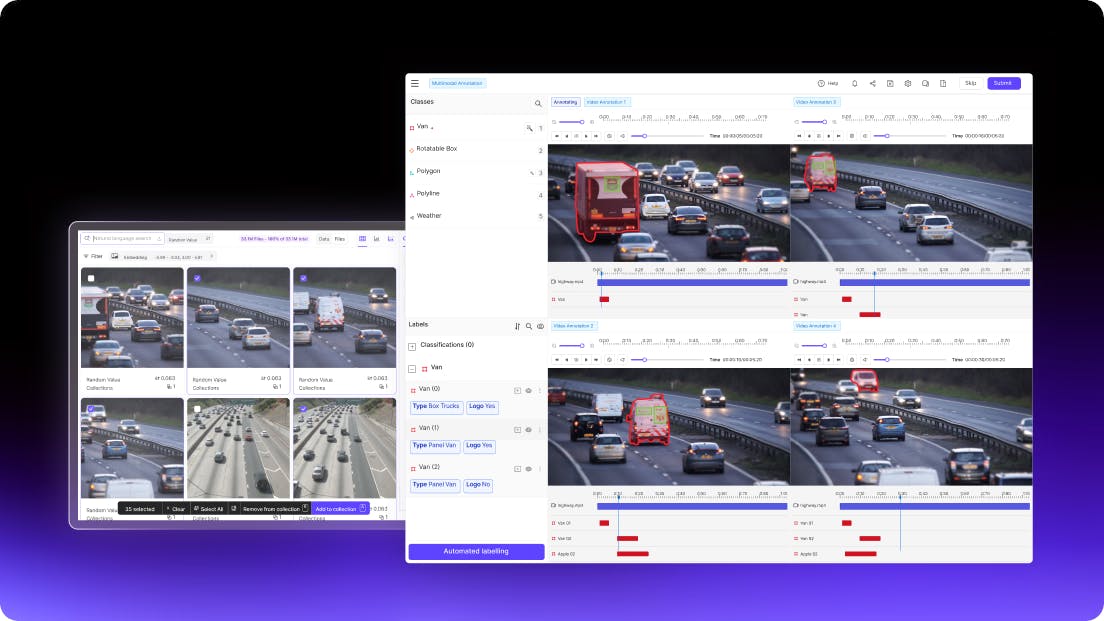Click Add to collection button
This screenshot has height=621, width=1104.
(340, 508)
